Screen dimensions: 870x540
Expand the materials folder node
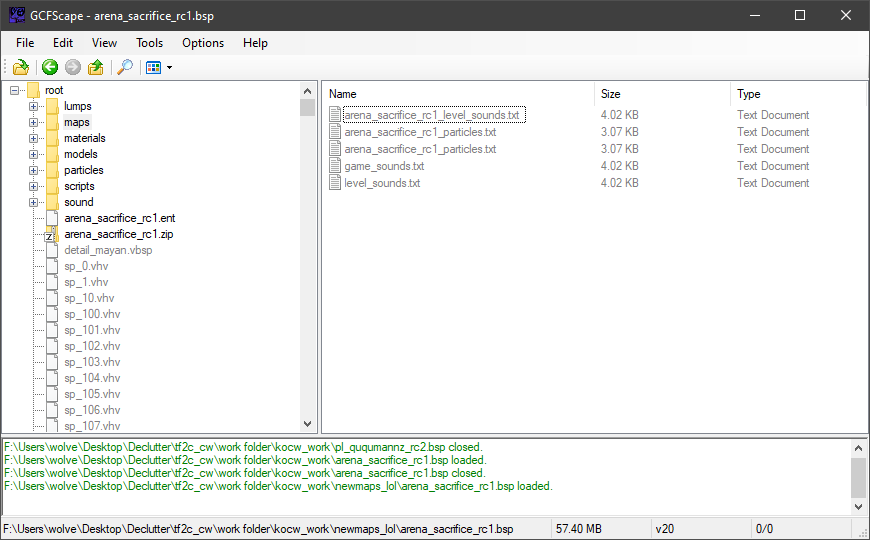33,138
